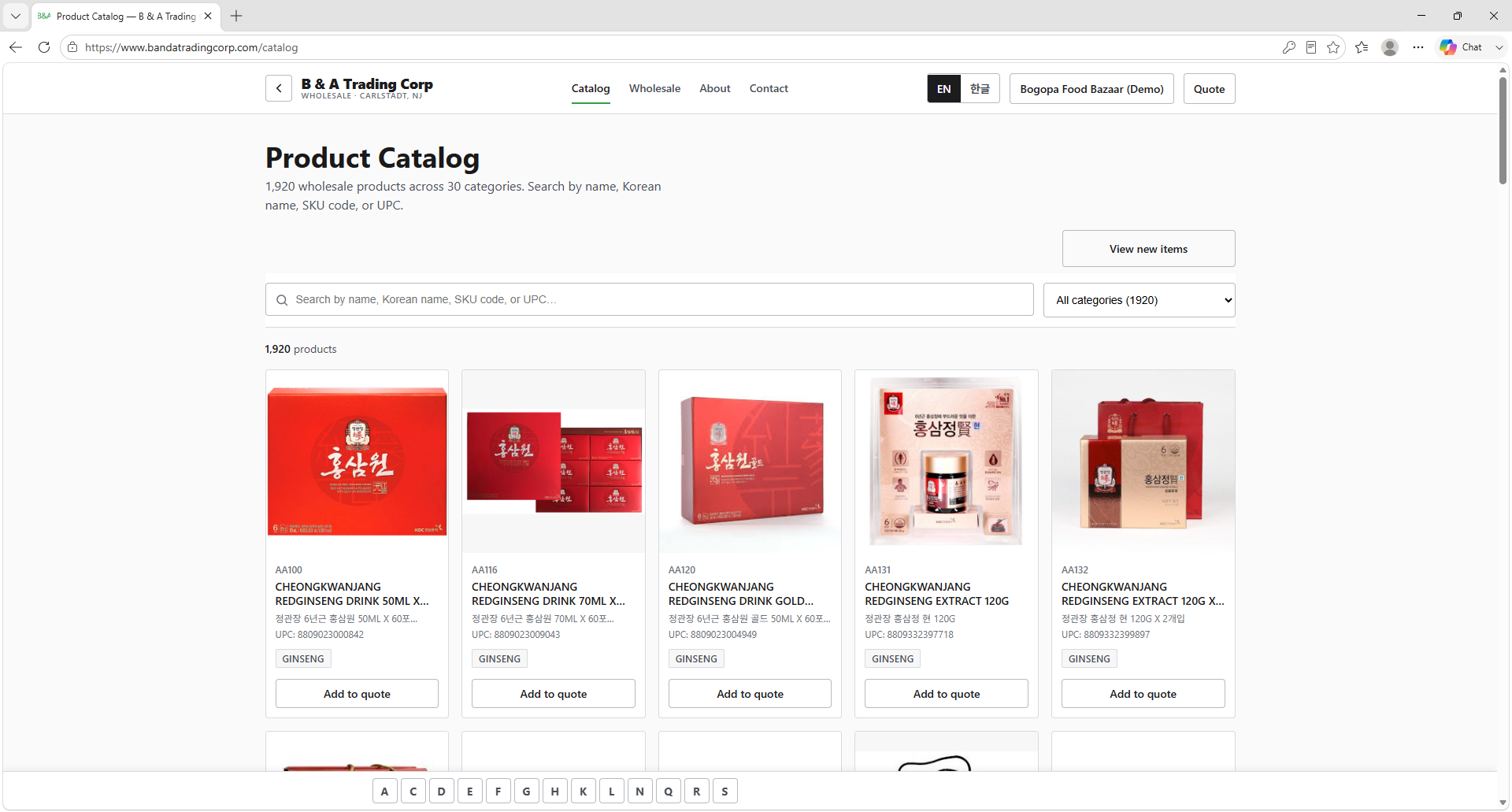The height and width of the screenshot is (812, 1512).
Task: Switch language to Korean 한글
Action: point(980,89)
